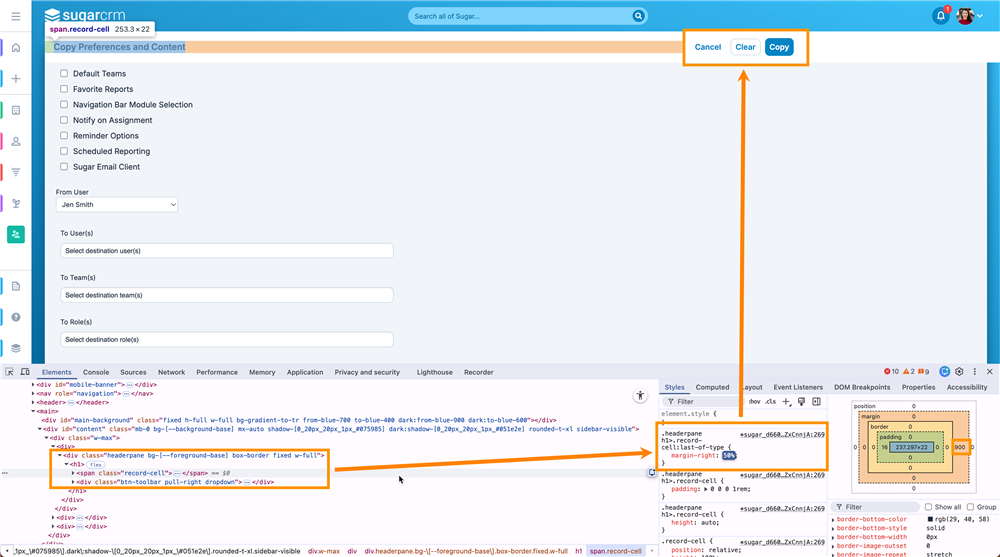Click the search magnifier icon
This screenshot has height=557, width=1000.
click(x=638, y=16)
